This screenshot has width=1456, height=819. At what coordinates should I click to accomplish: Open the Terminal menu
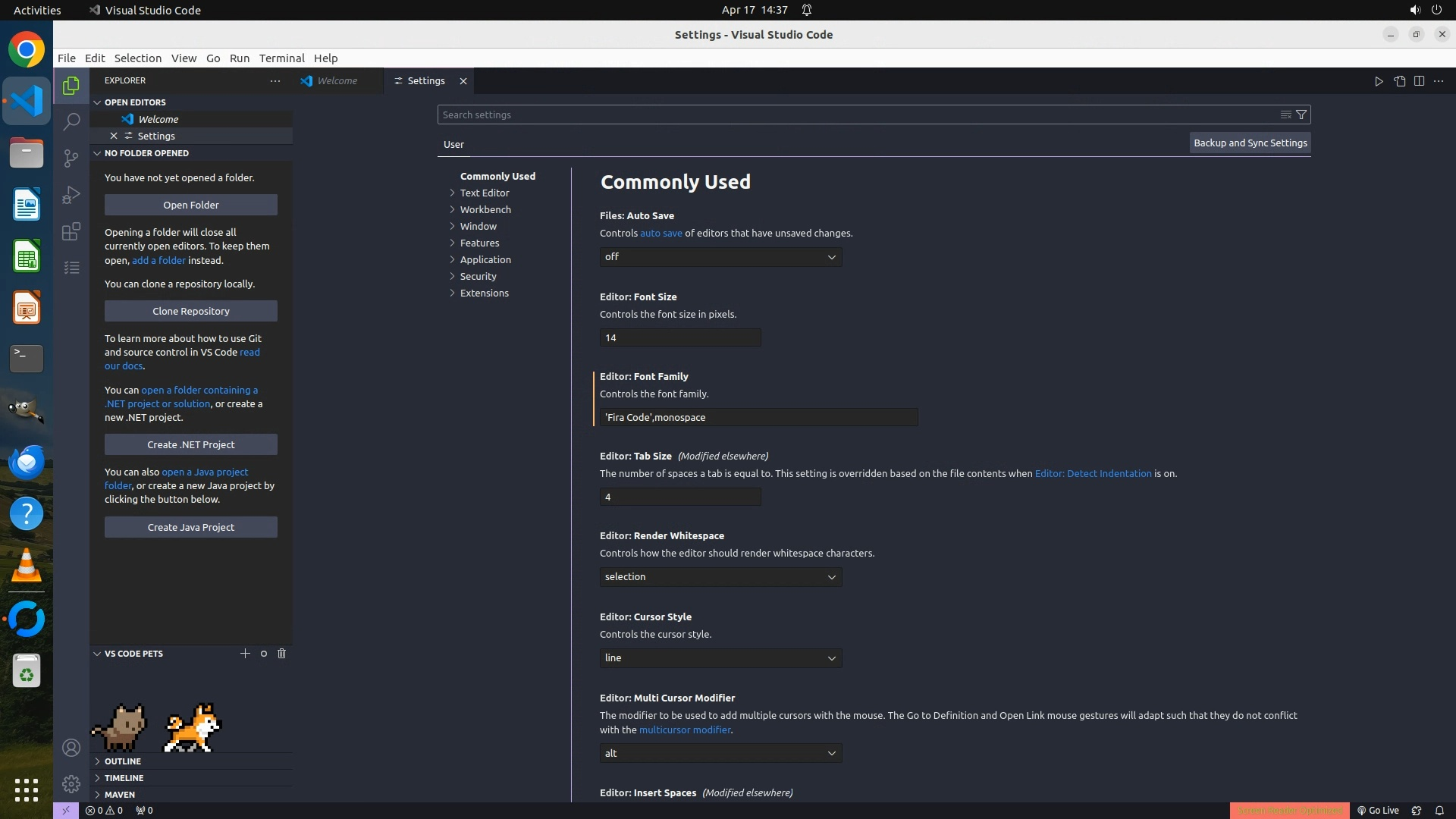point(281,58)
